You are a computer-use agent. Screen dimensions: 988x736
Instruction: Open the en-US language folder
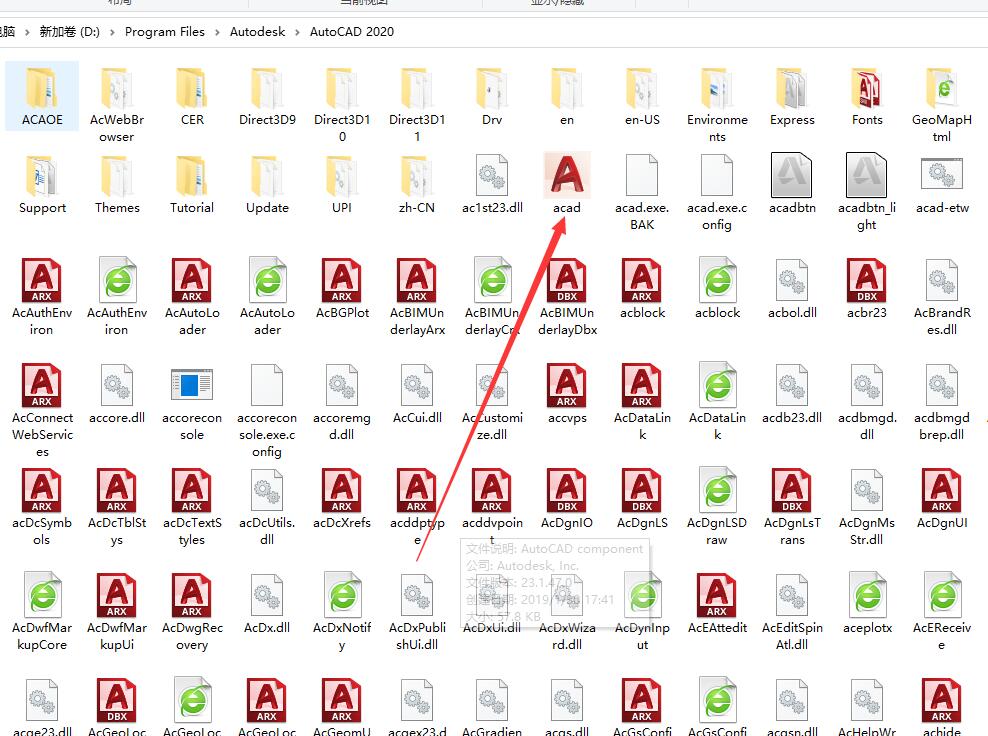coord(642,96)
